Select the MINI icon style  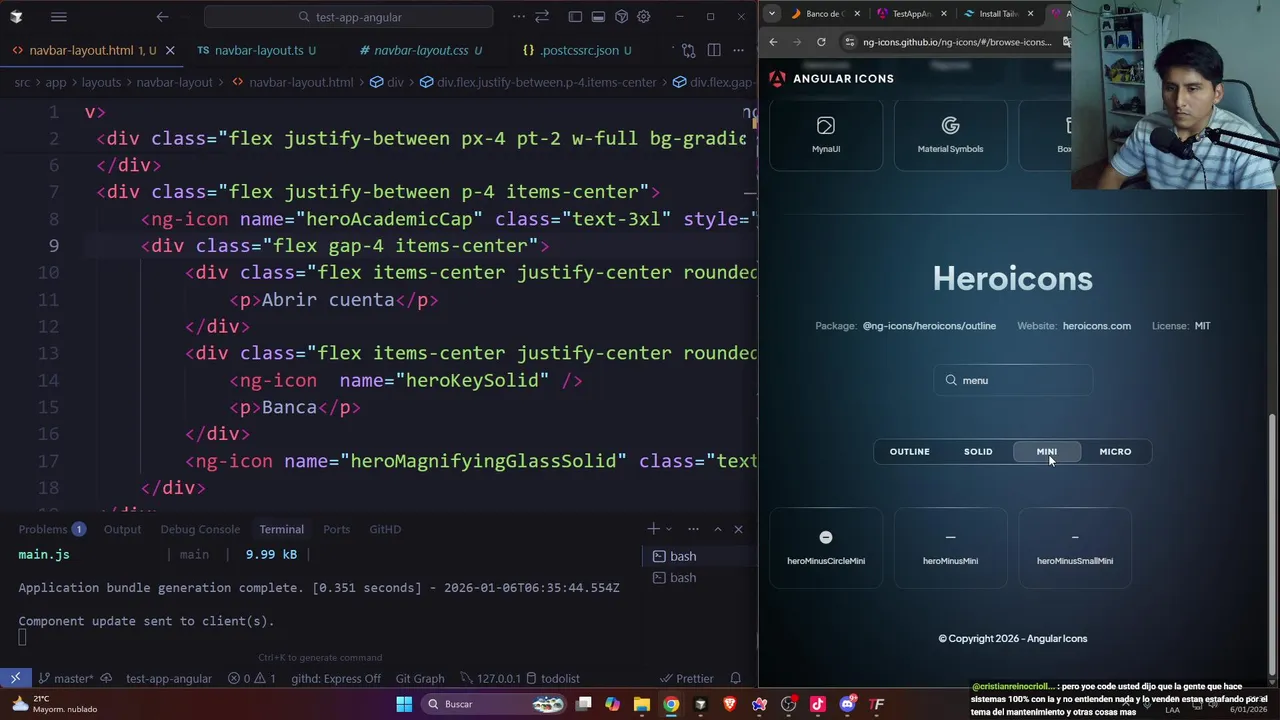[1047, 452]
